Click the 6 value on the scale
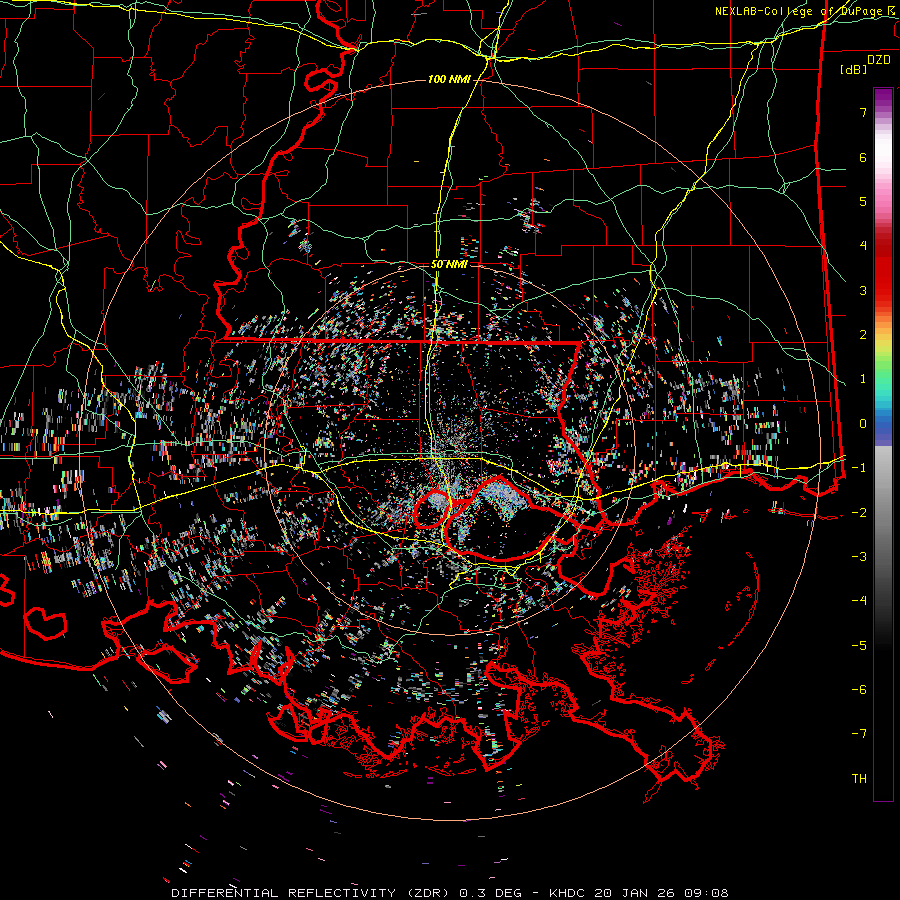Image resolution: width=900 pixels, height=900 pixels. [x=863, y=157]
